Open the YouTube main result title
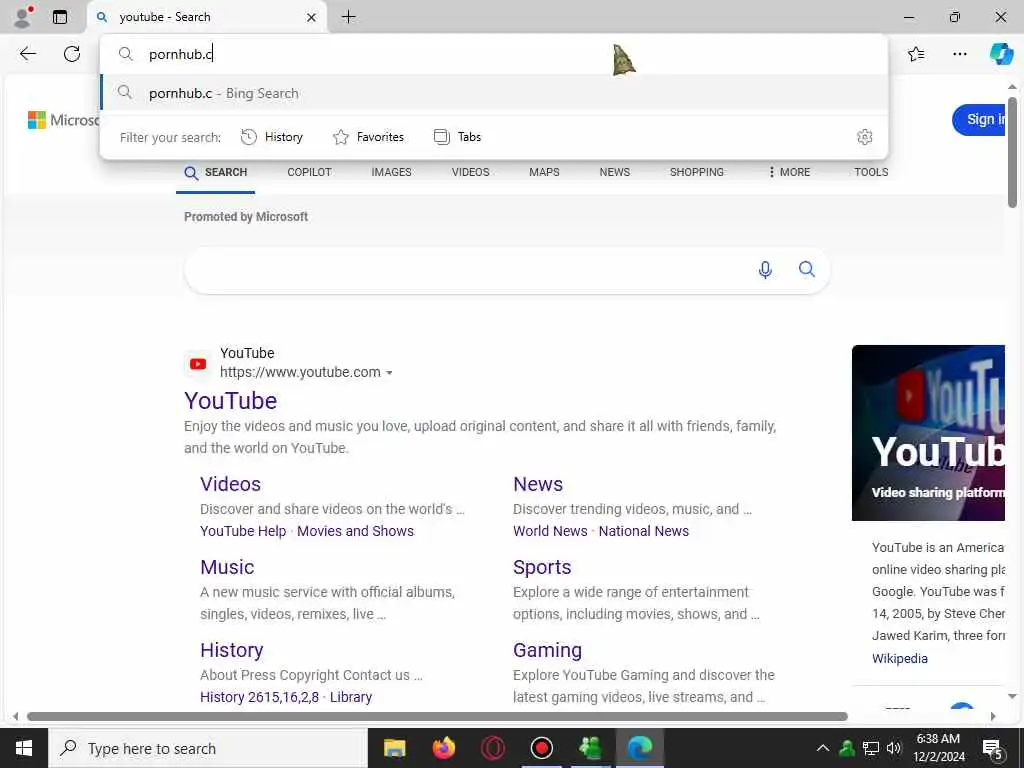Image resolution: width=1024 pixels, height=768 pixels. click(231, 401)
